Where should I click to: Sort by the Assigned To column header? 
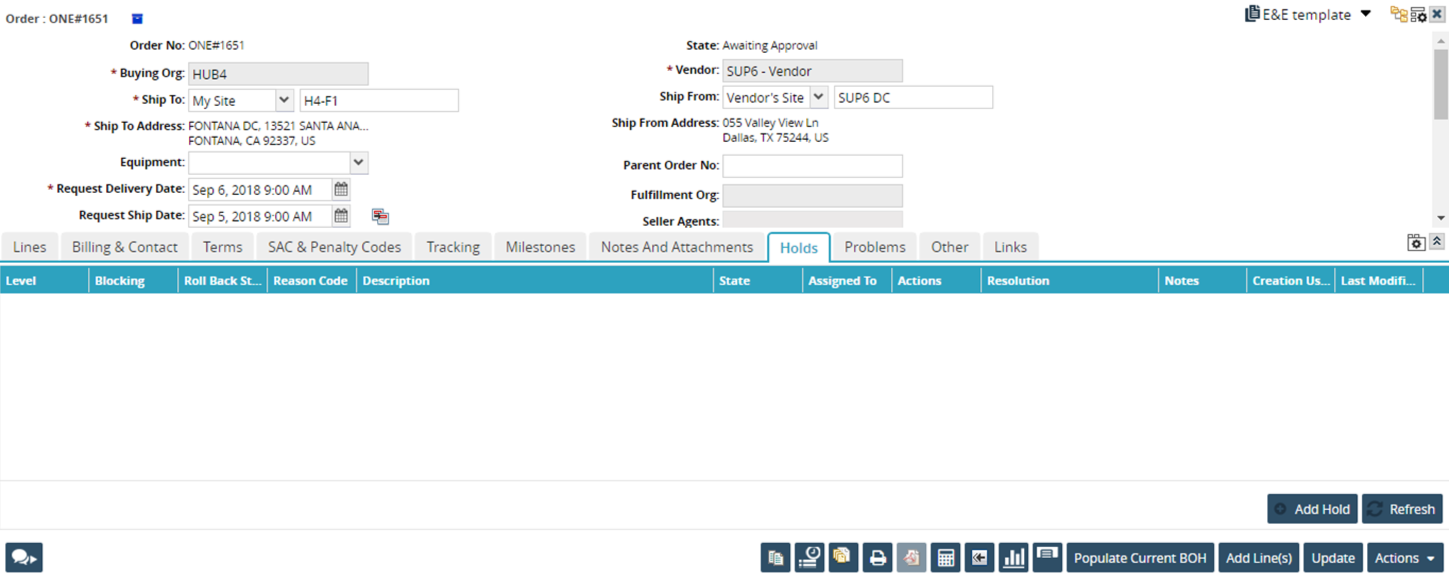pyautogui.click(x=847, y=281)
